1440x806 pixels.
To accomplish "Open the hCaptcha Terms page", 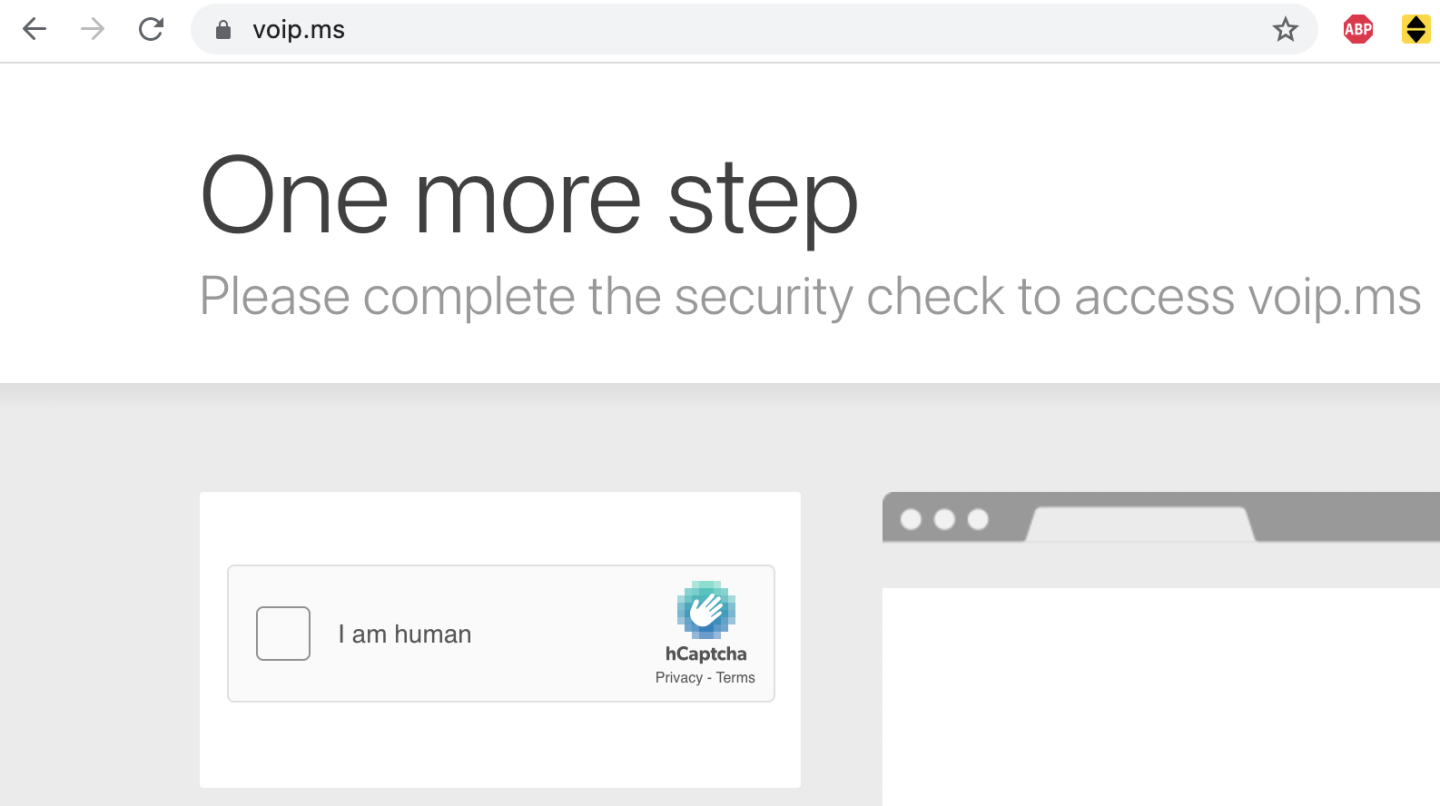I will point(736,677).
